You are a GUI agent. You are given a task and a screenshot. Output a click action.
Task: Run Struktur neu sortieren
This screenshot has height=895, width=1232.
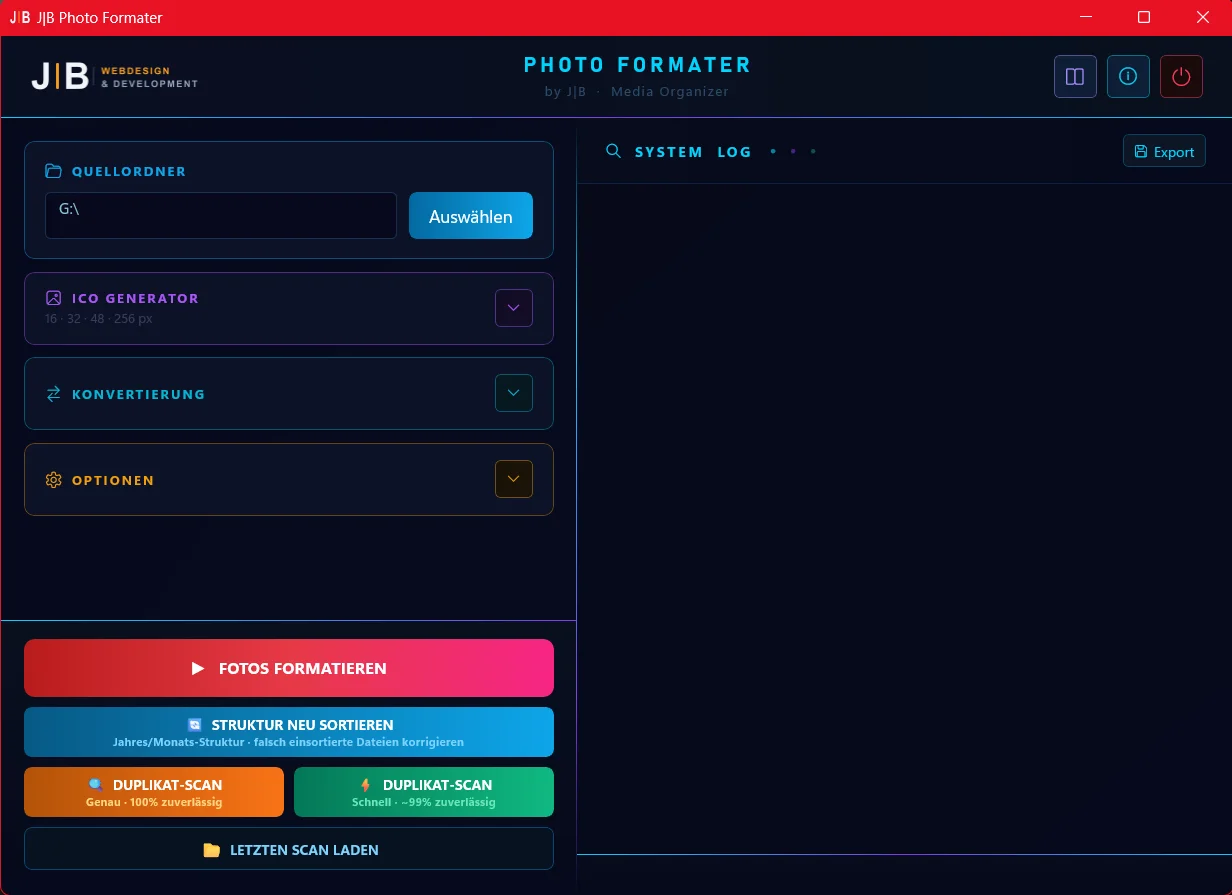(288, 732)
